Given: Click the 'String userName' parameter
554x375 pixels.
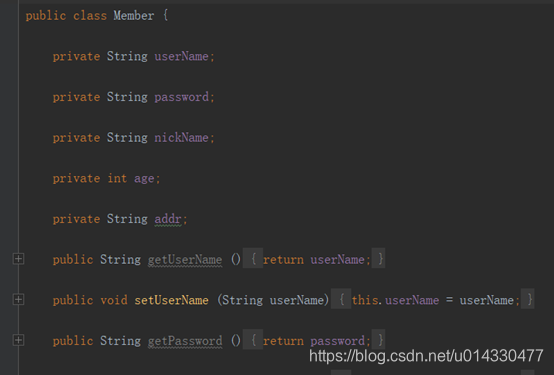Looking at the screenshot, I should (273, 300).
